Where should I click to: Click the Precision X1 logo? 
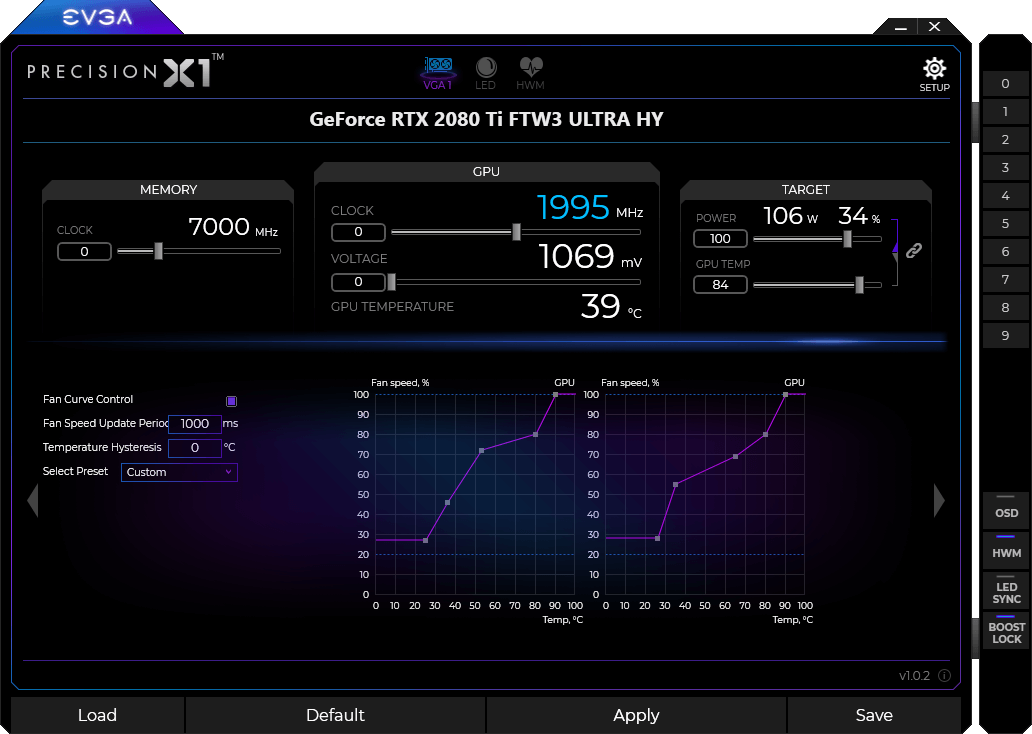[x=125, y=70]
